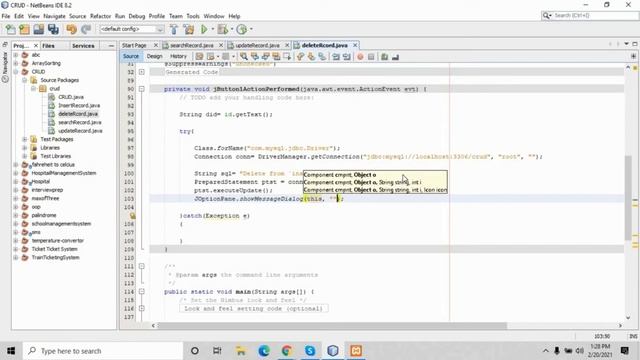Open the Debug Project dropdown arrow
Viewport: 640px width, 360px height.
pos(231,29)
